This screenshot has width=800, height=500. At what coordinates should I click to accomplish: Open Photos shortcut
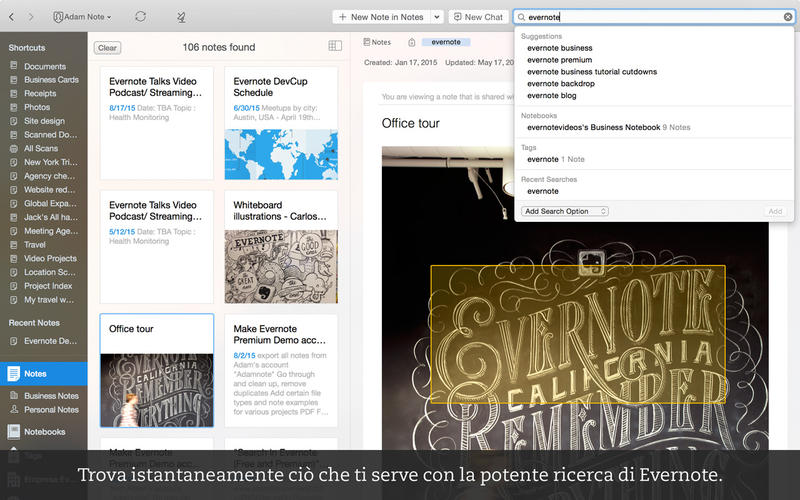37,108
